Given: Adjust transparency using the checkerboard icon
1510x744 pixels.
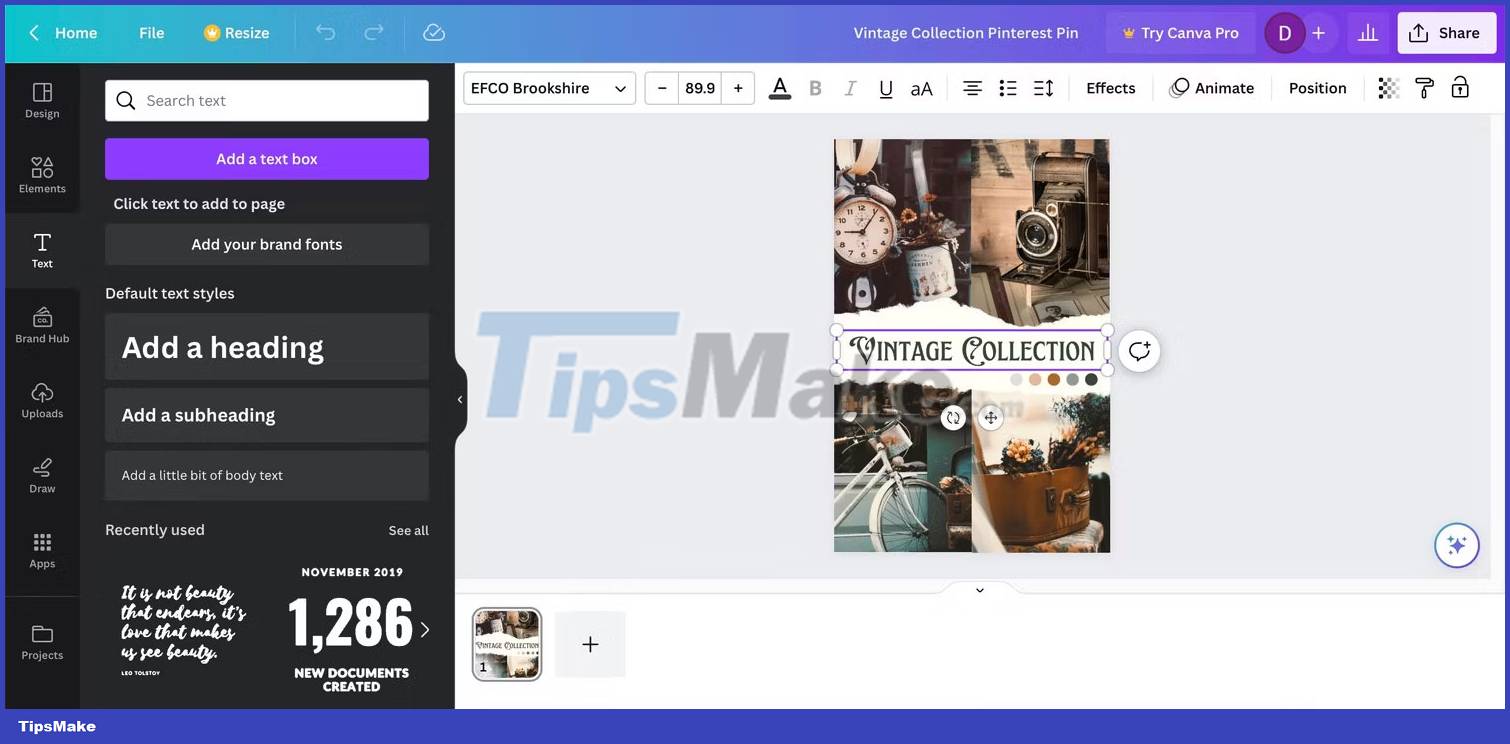Looking at the screenshot, I should 1387,87.
